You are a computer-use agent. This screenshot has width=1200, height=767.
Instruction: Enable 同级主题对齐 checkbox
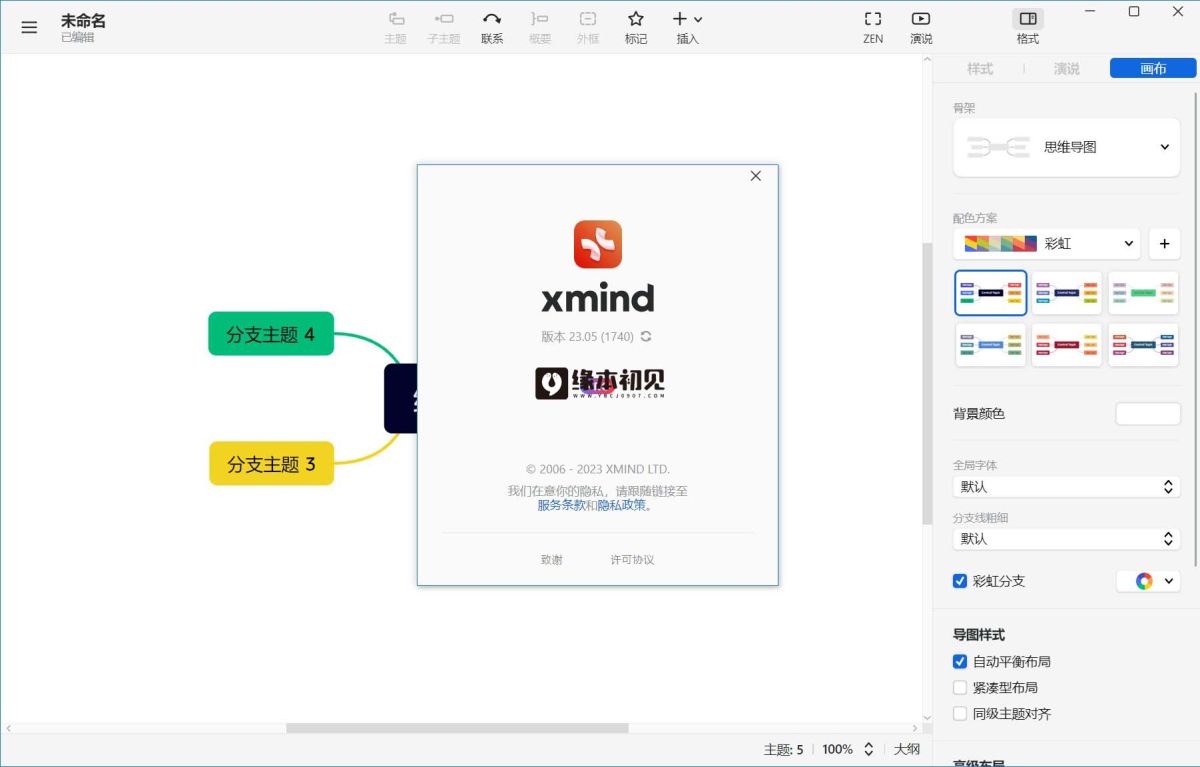[x=960, y=714]
